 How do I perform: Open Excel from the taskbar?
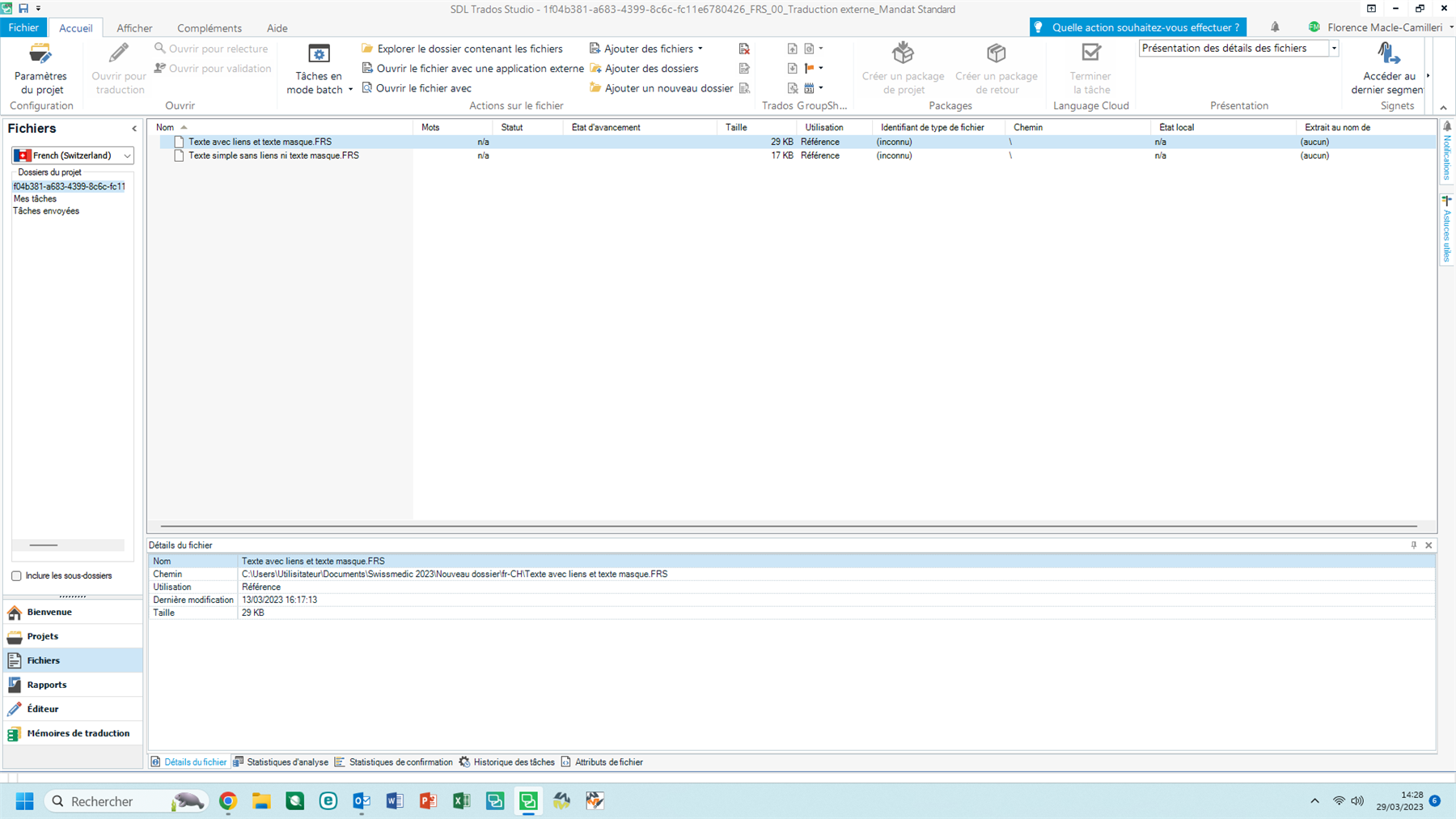[x=461, y=801]
